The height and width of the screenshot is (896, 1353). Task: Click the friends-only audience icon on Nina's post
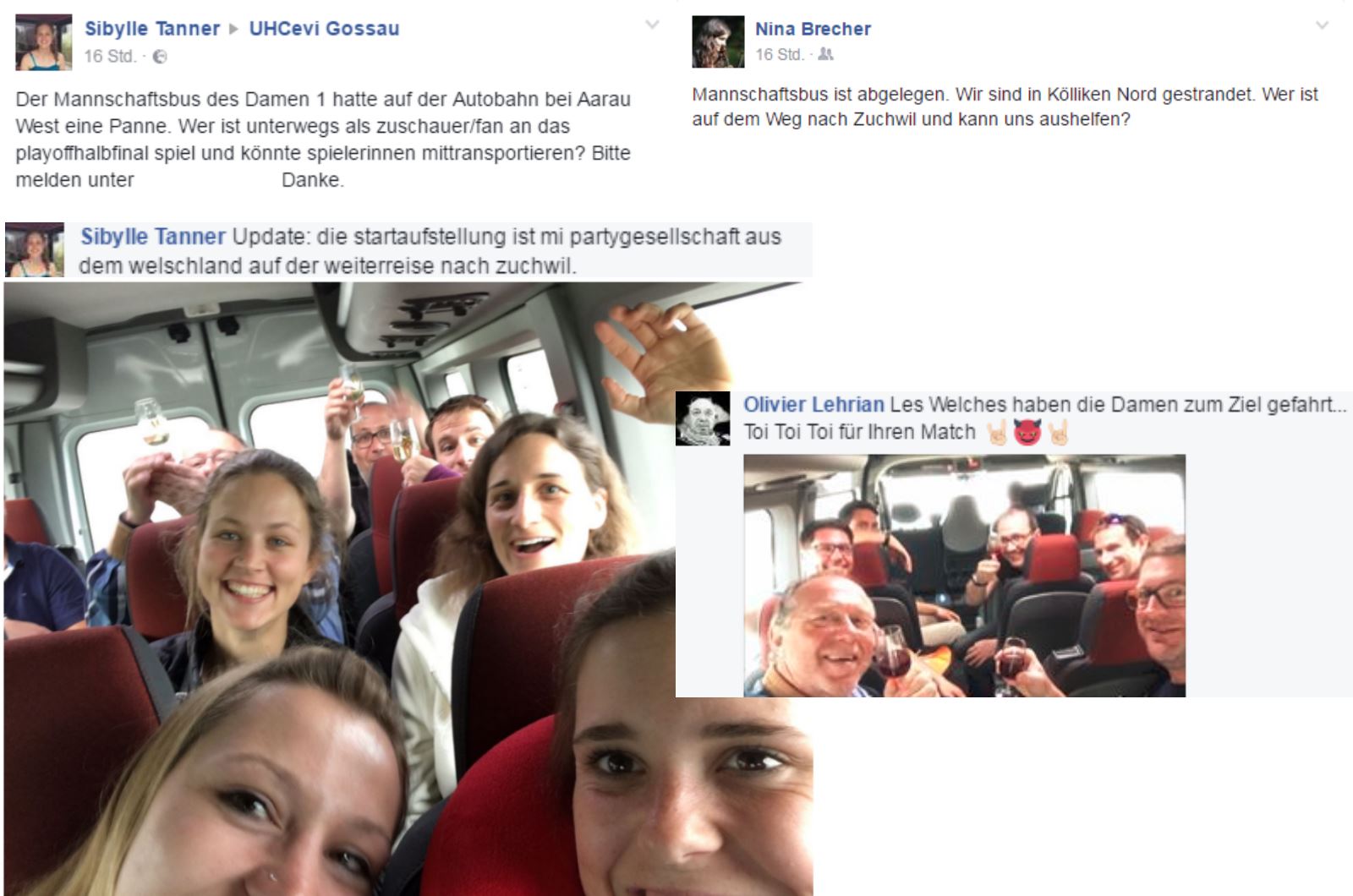pos(826,54)
